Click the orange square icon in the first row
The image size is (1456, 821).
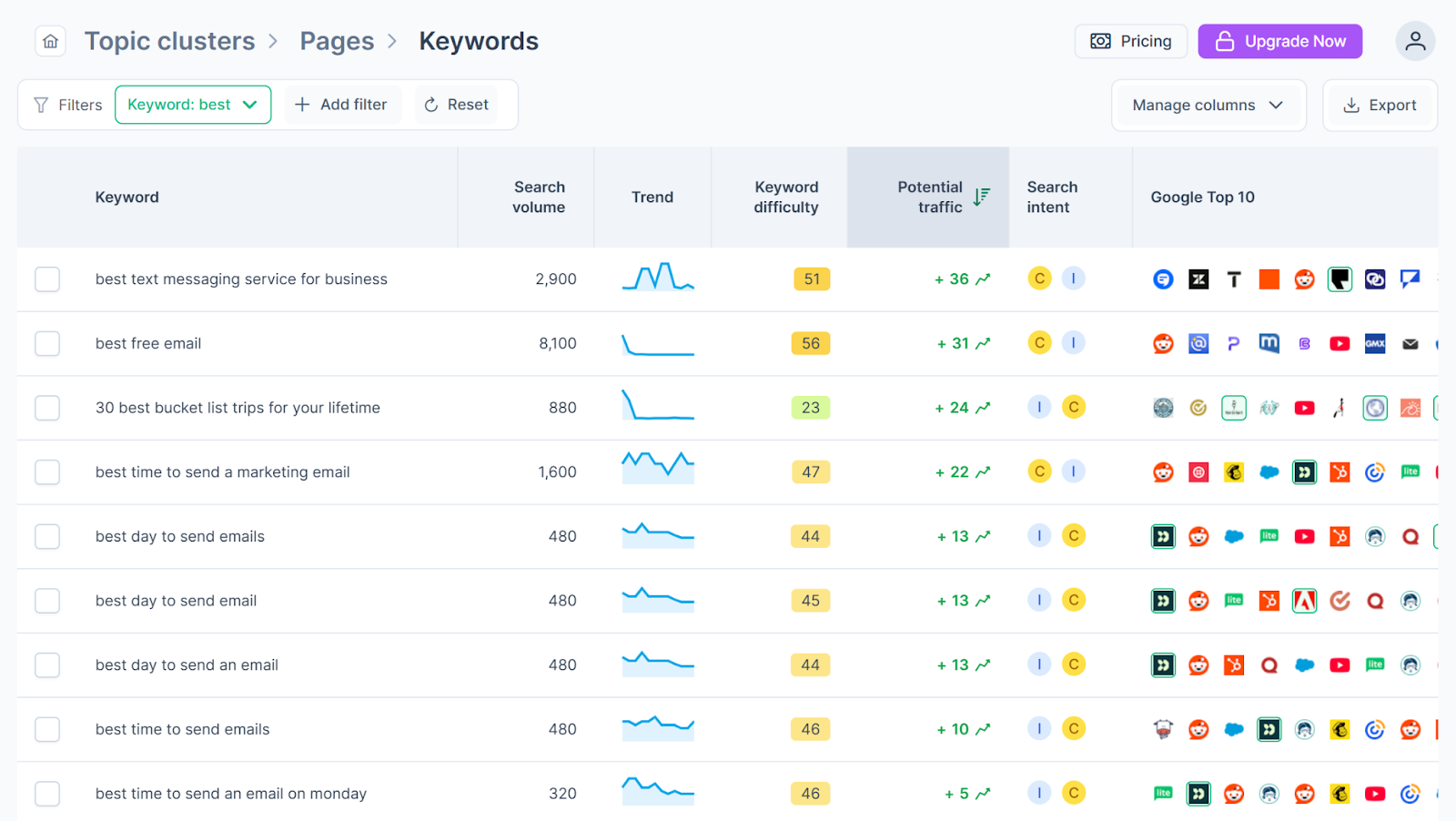[x=1269, y=279]
